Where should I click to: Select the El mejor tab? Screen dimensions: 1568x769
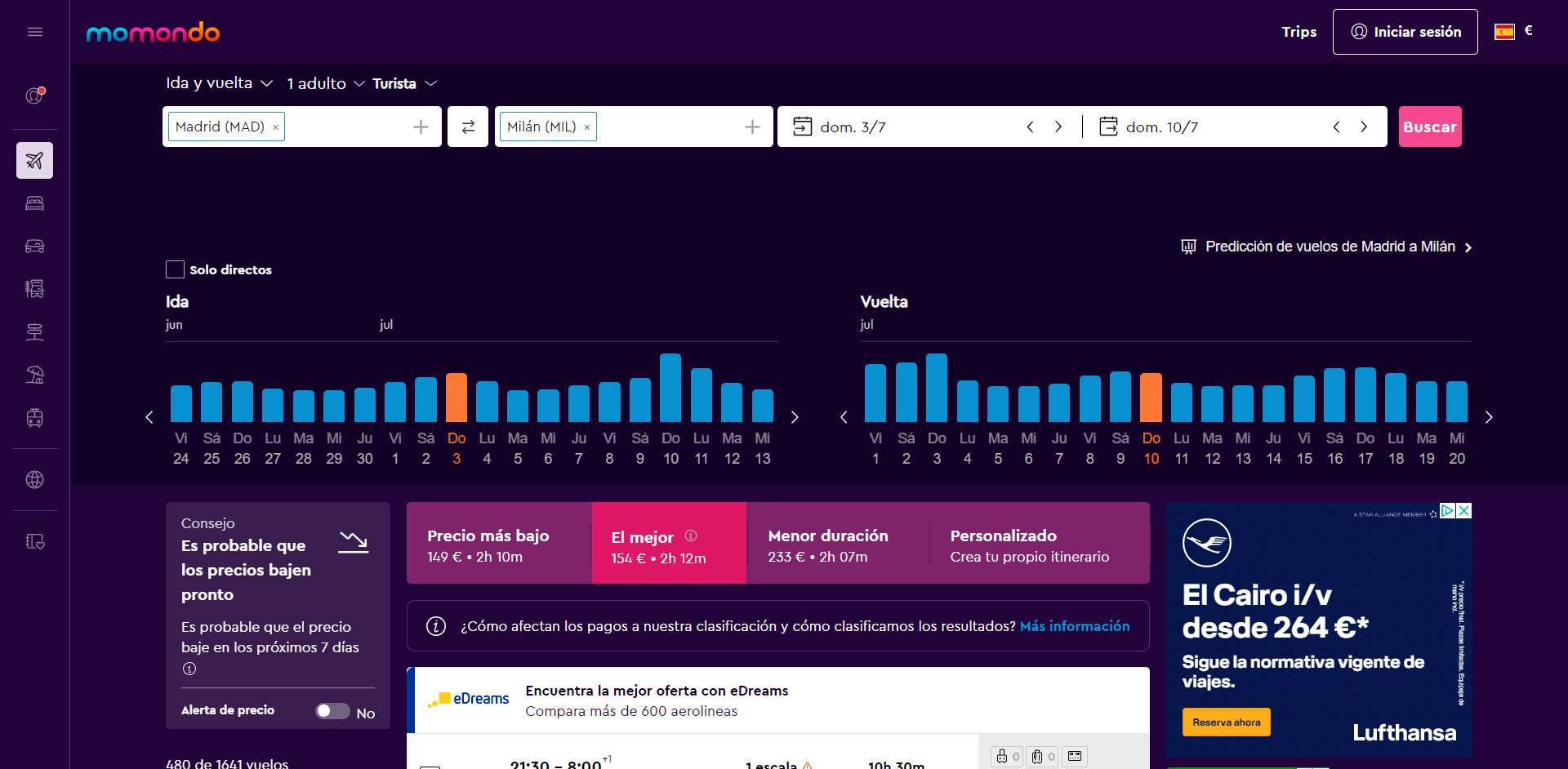tap(669, 543)
